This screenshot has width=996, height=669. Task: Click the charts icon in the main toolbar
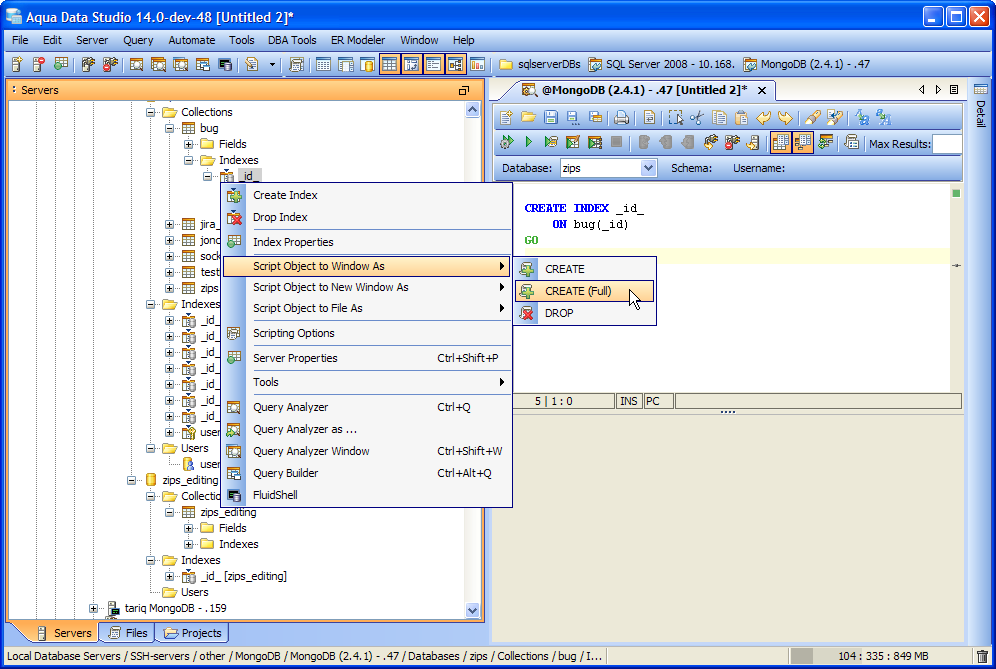tap(478, 64)
